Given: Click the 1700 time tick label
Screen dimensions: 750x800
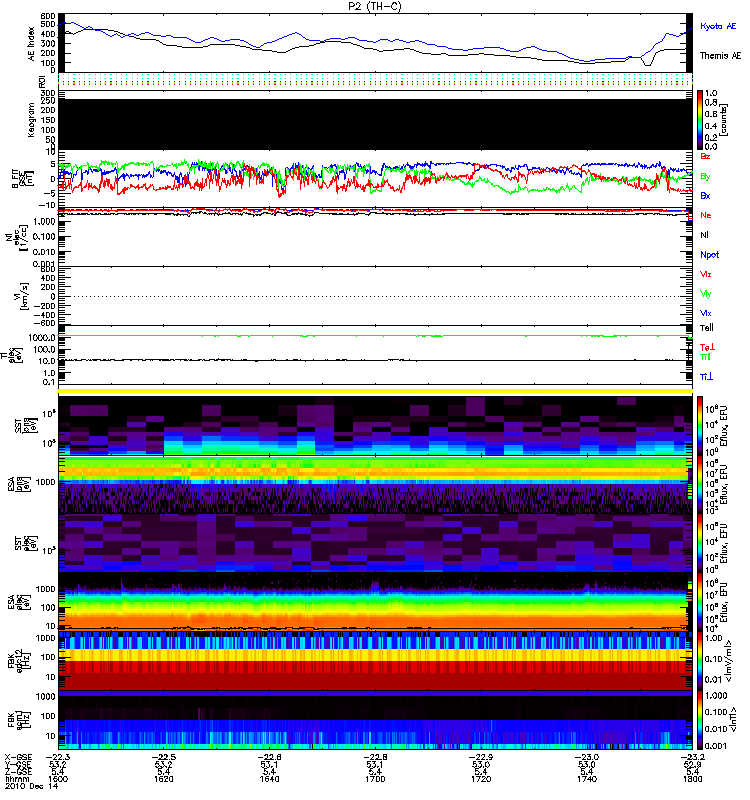Looking at the screenshot, I should pyautogui.click(x=375, y=779).
